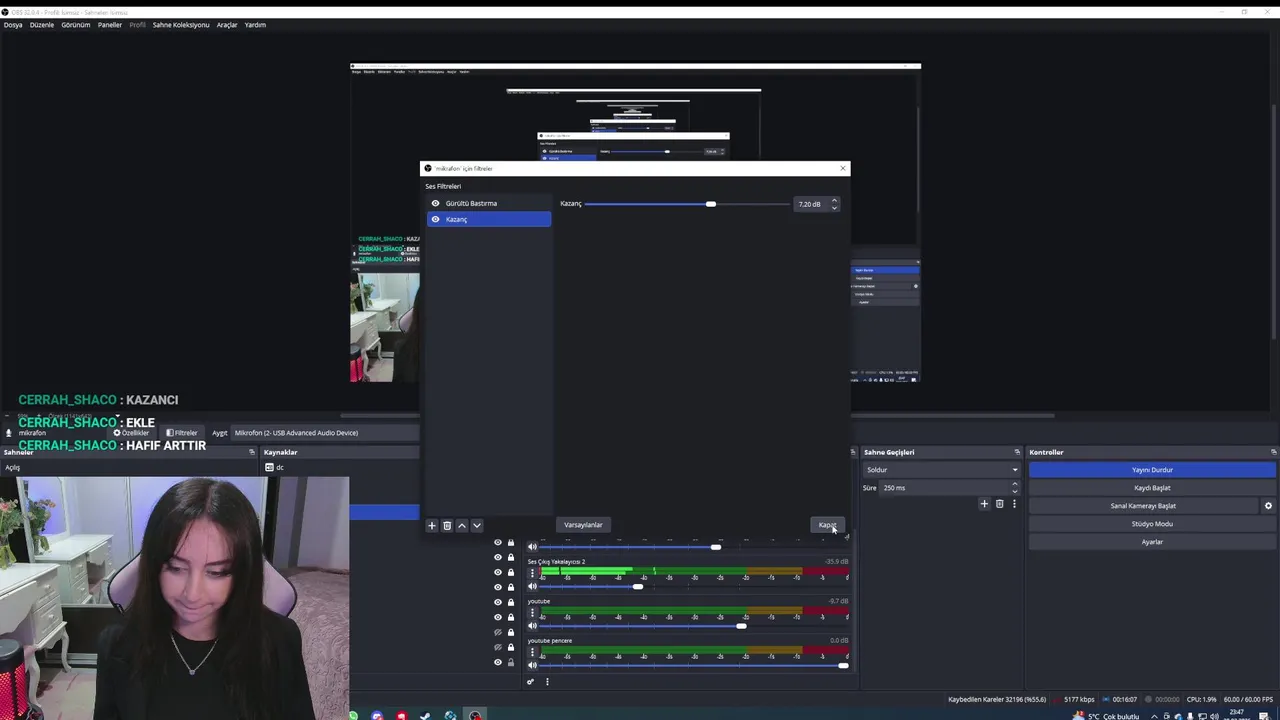Enable Stüdyo Modu
Viewport: 1280px width, 720px height.
tap(1152, 524)
